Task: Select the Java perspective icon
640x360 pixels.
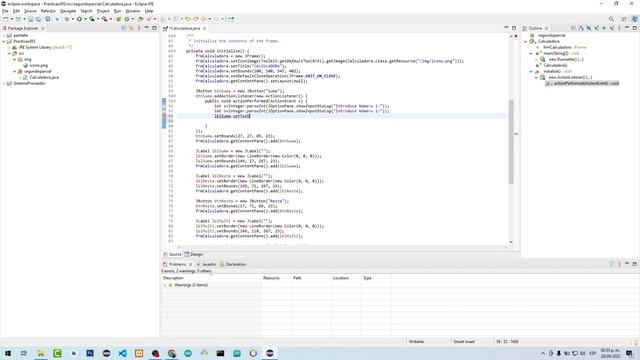Action: click(634, 19)
